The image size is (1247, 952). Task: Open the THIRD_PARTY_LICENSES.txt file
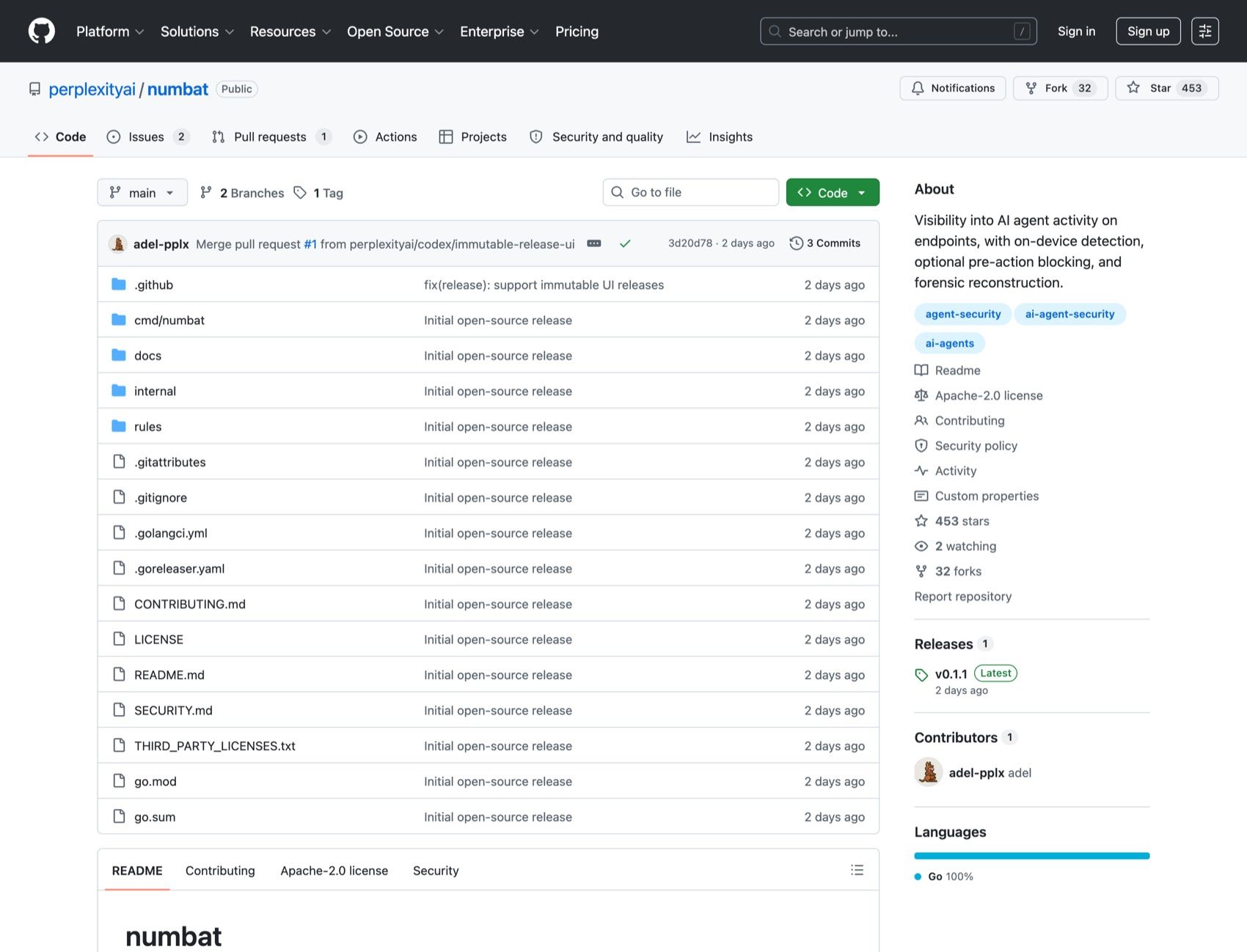pos(215,746)
